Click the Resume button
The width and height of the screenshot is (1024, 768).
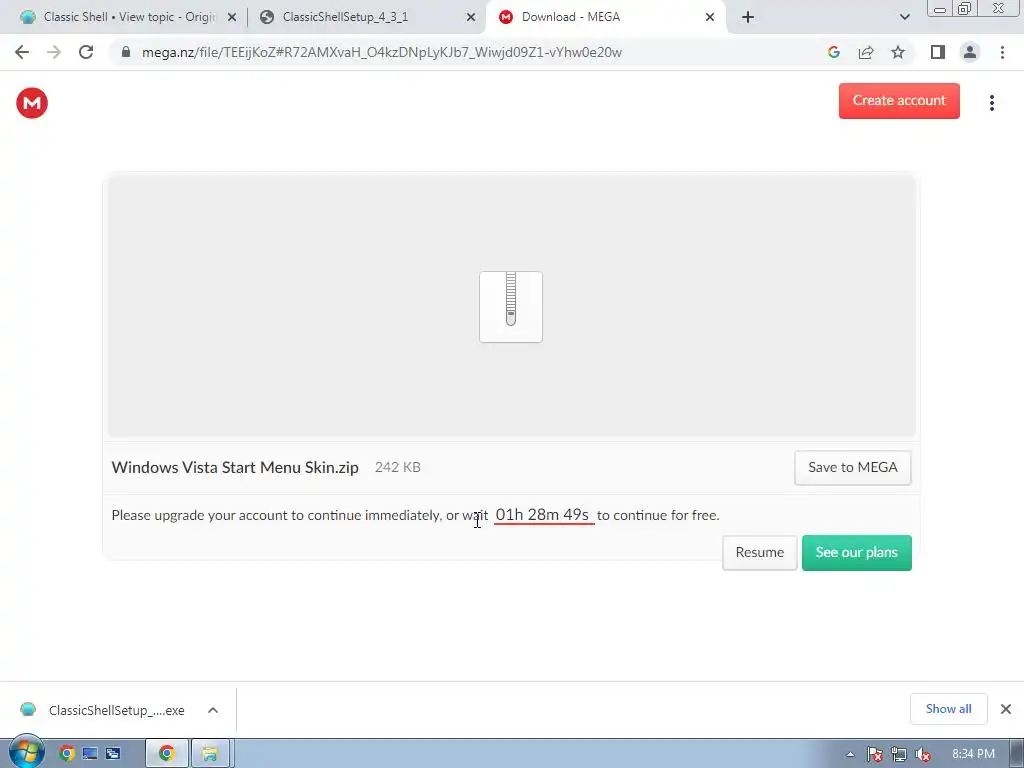point(760,552)
